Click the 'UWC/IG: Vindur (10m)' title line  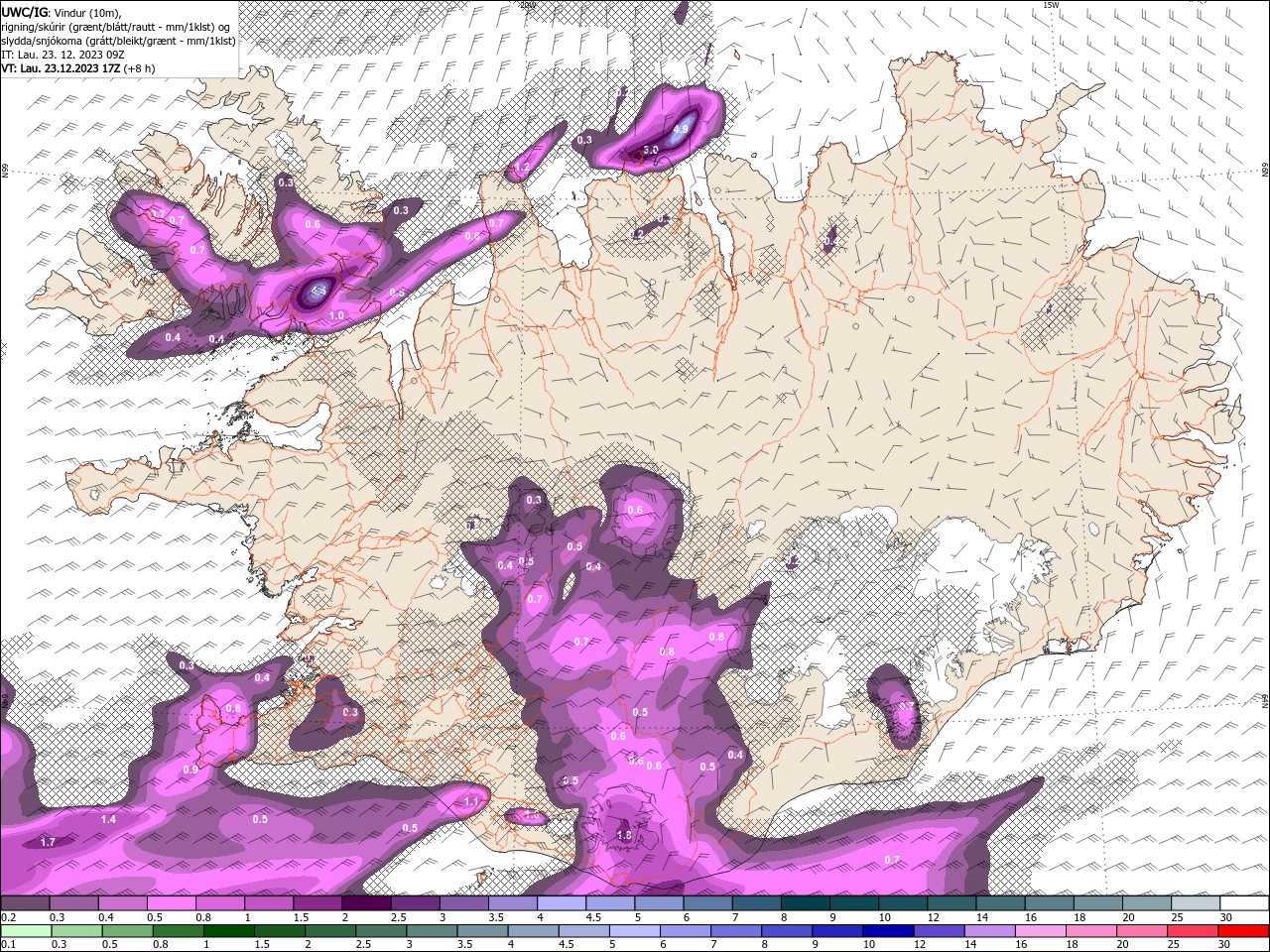pyautogui.click(x=62, y=12)
